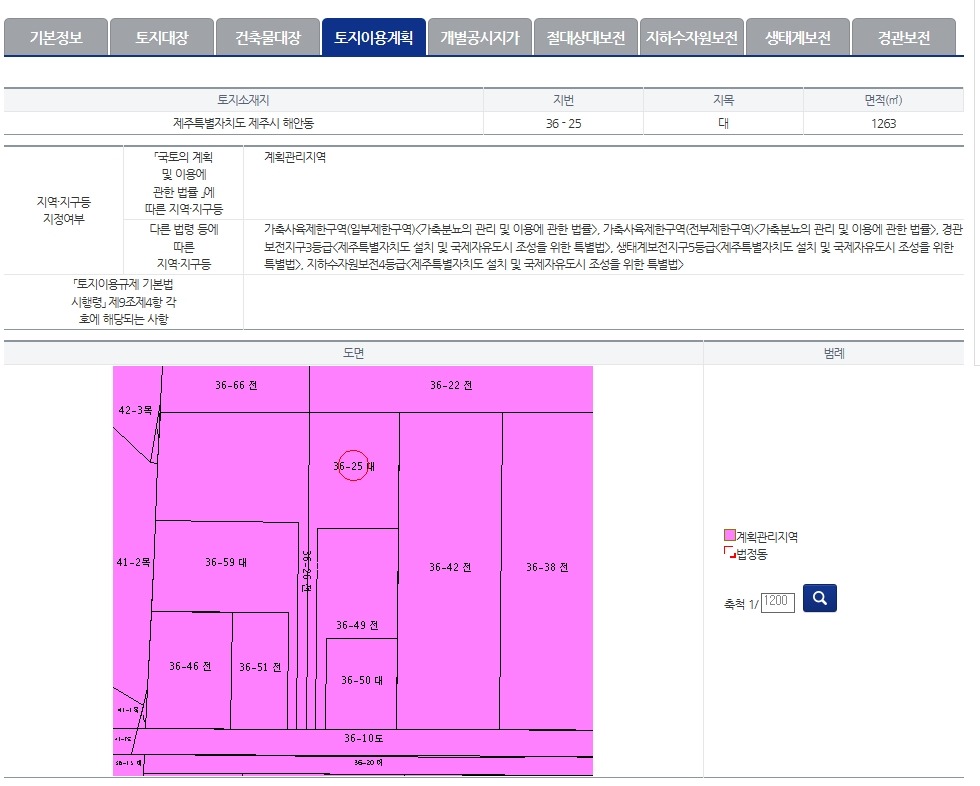The height and width of the screenshot is (786, 980).
Task: Click parcel 36-49 전 on the map
Action: pyautogui.click(x=357, y=625)
